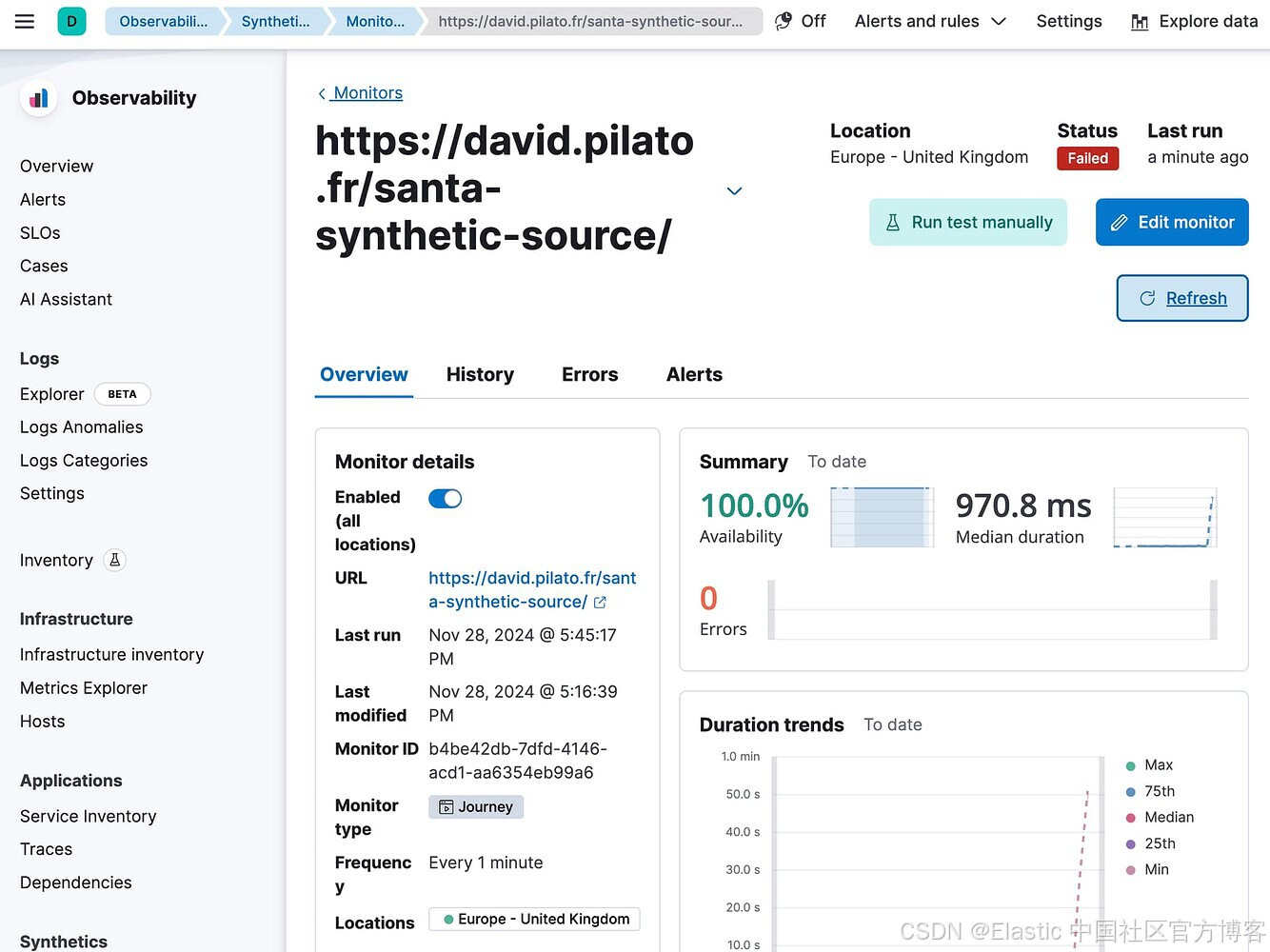Image resolution: width=1270 pixels, height=952 pixels.
Task: Click the pencil icon on Edit monitor
Action: (1120, 223)
